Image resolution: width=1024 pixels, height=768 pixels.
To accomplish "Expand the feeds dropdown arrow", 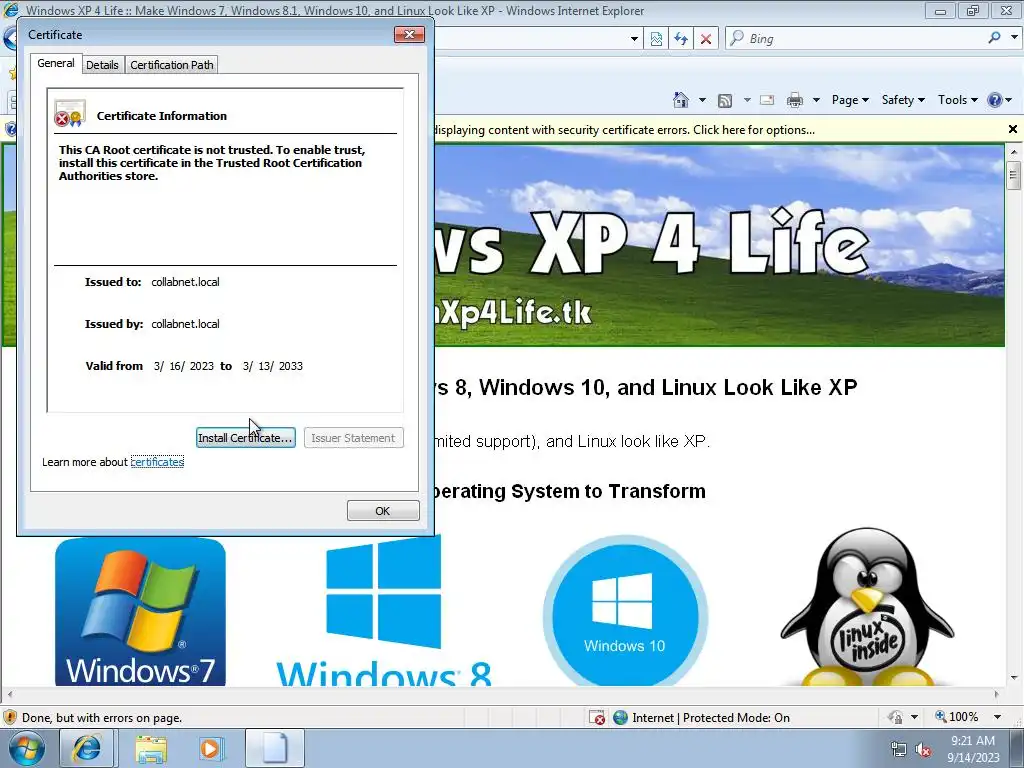I will (x=747, y=100).
